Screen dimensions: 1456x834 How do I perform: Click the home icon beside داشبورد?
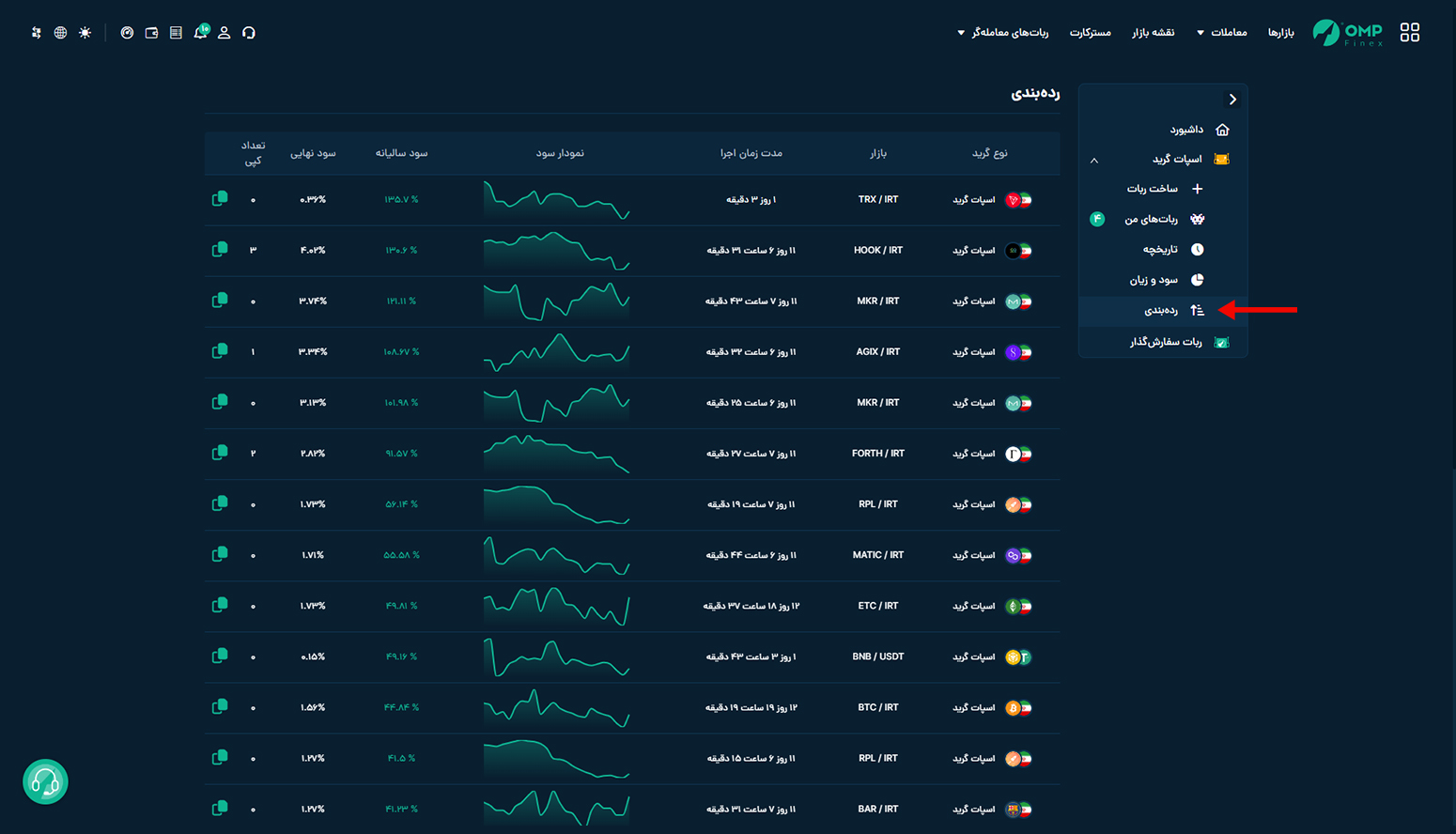[1222, 130]
